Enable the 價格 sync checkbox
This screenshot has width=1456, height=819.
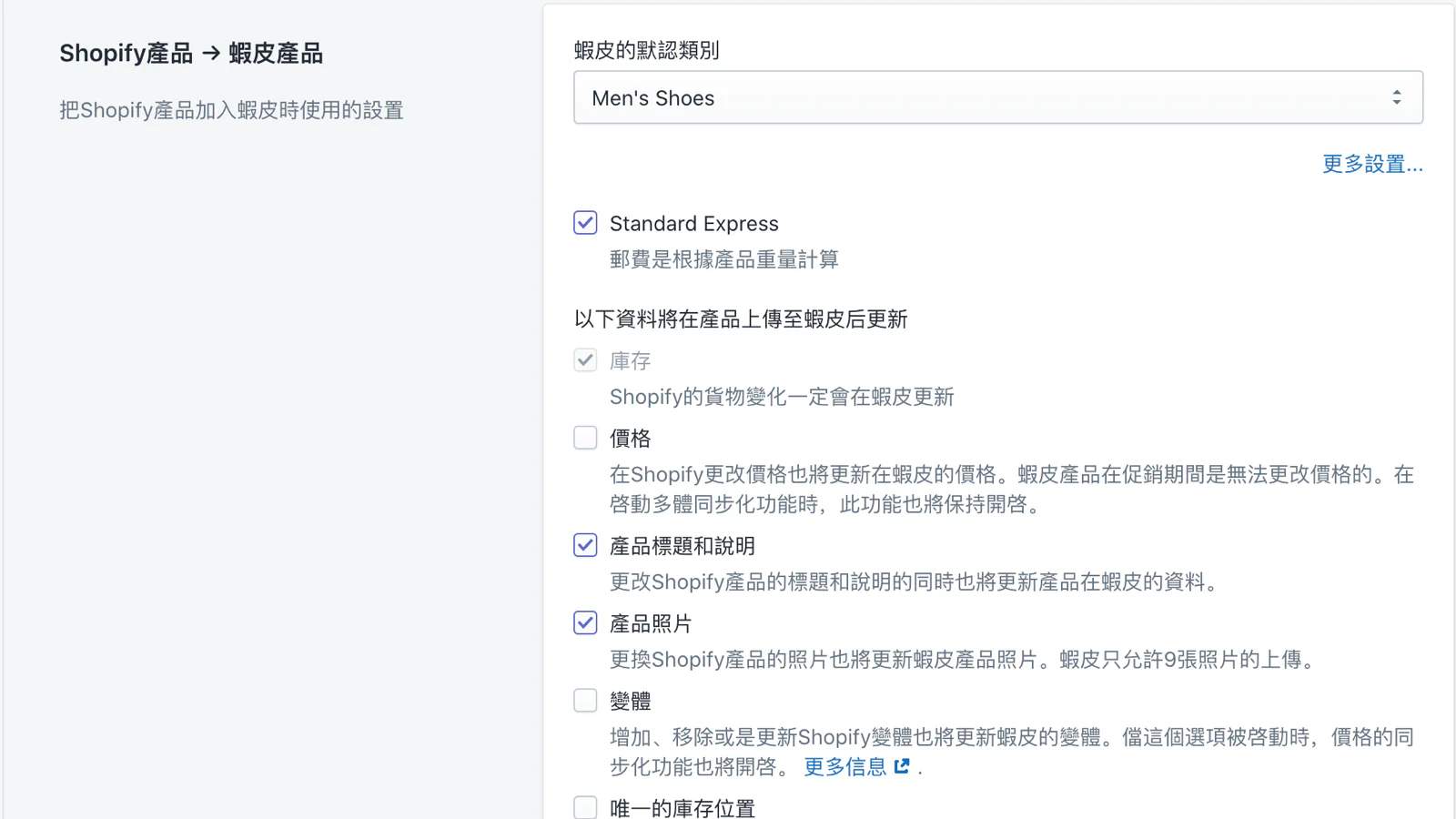click(x=585, y=438)
